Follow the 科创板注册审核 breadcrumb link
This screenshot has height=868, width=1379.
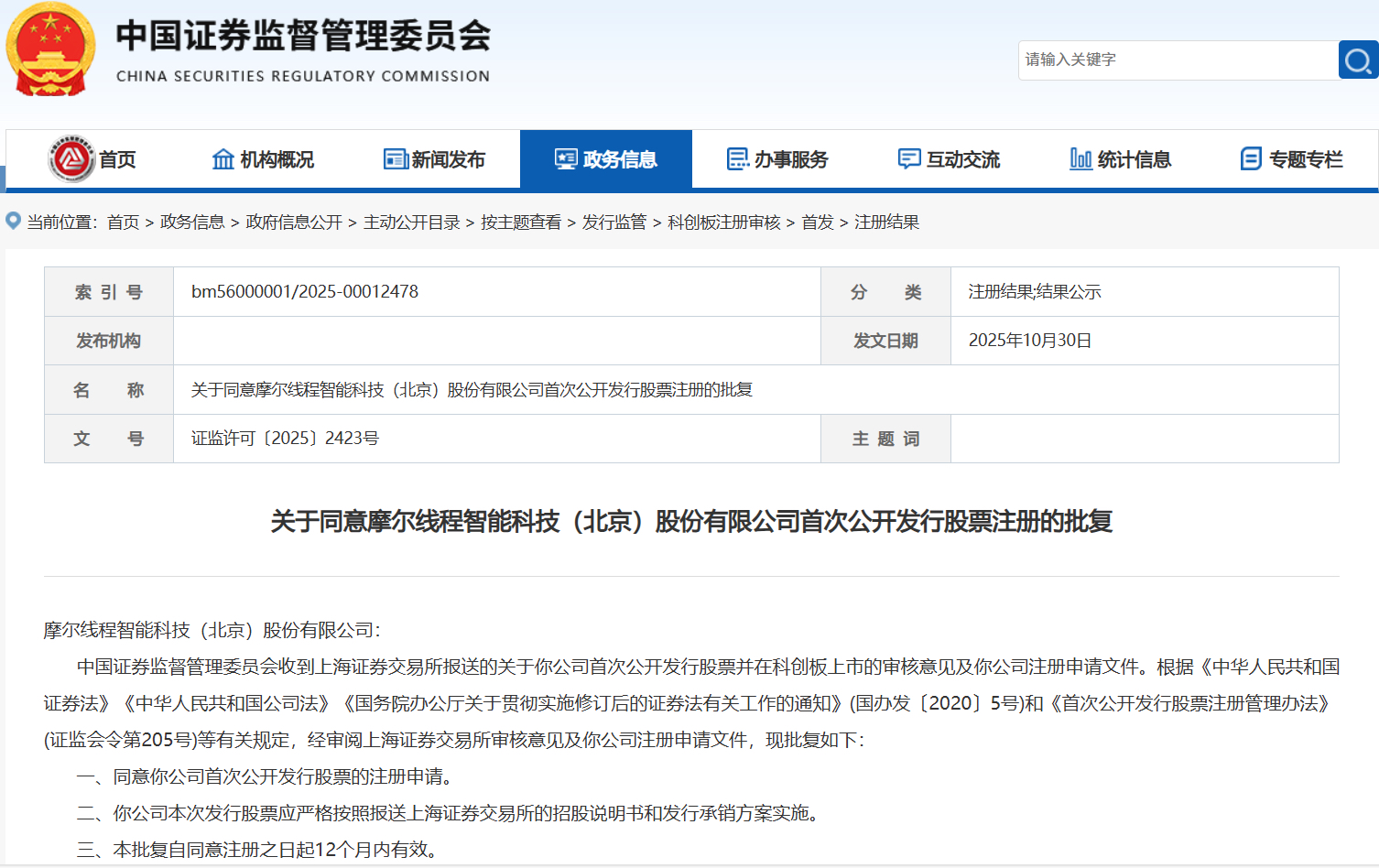coord(724,222)
